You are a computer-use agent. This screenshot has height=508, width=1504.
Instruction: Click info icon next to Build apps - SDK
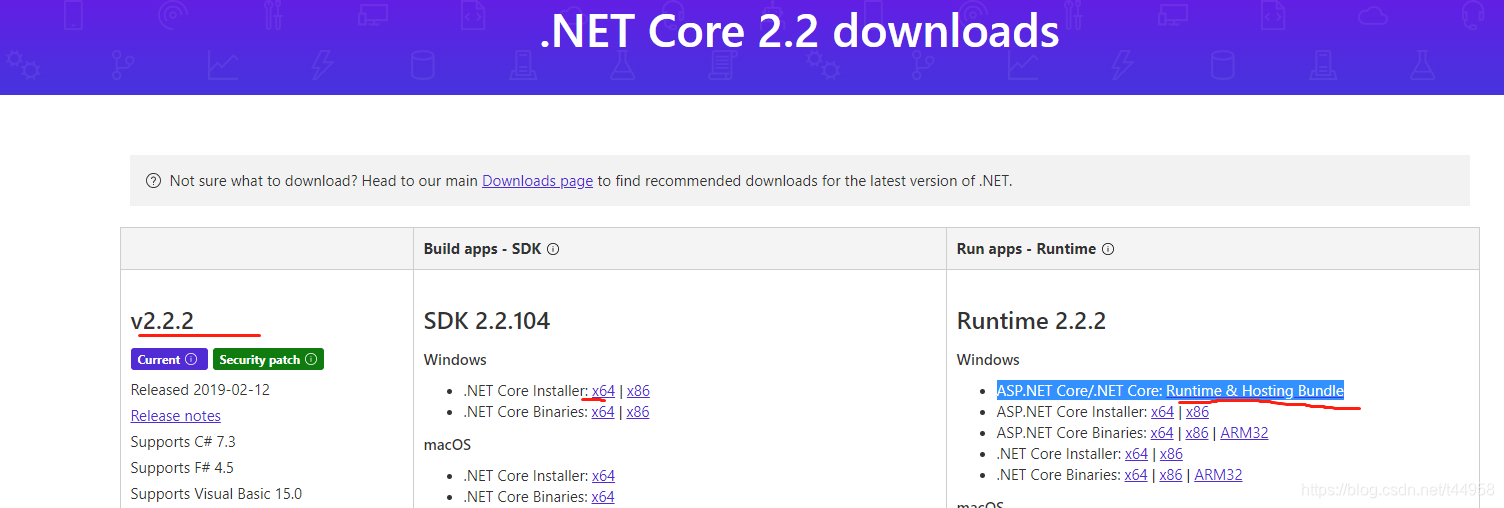(553, 249)
